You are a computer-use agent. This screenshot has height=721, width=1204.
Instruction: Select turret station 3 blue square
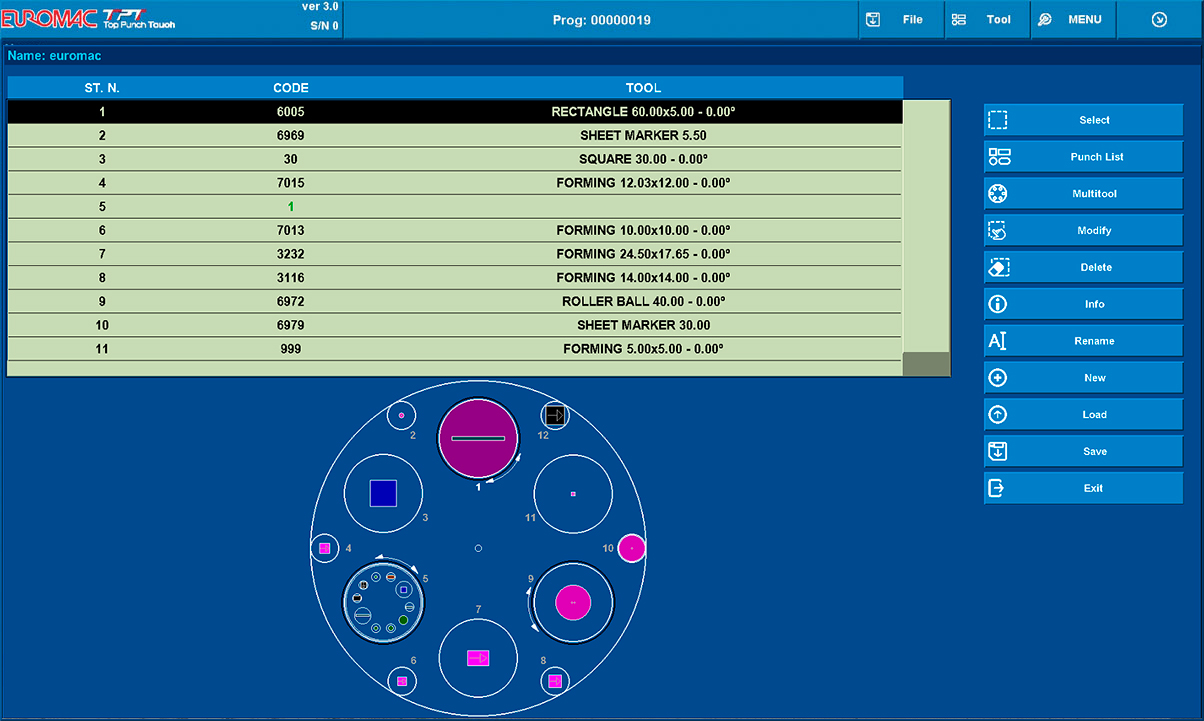click(x=383, y=493)
